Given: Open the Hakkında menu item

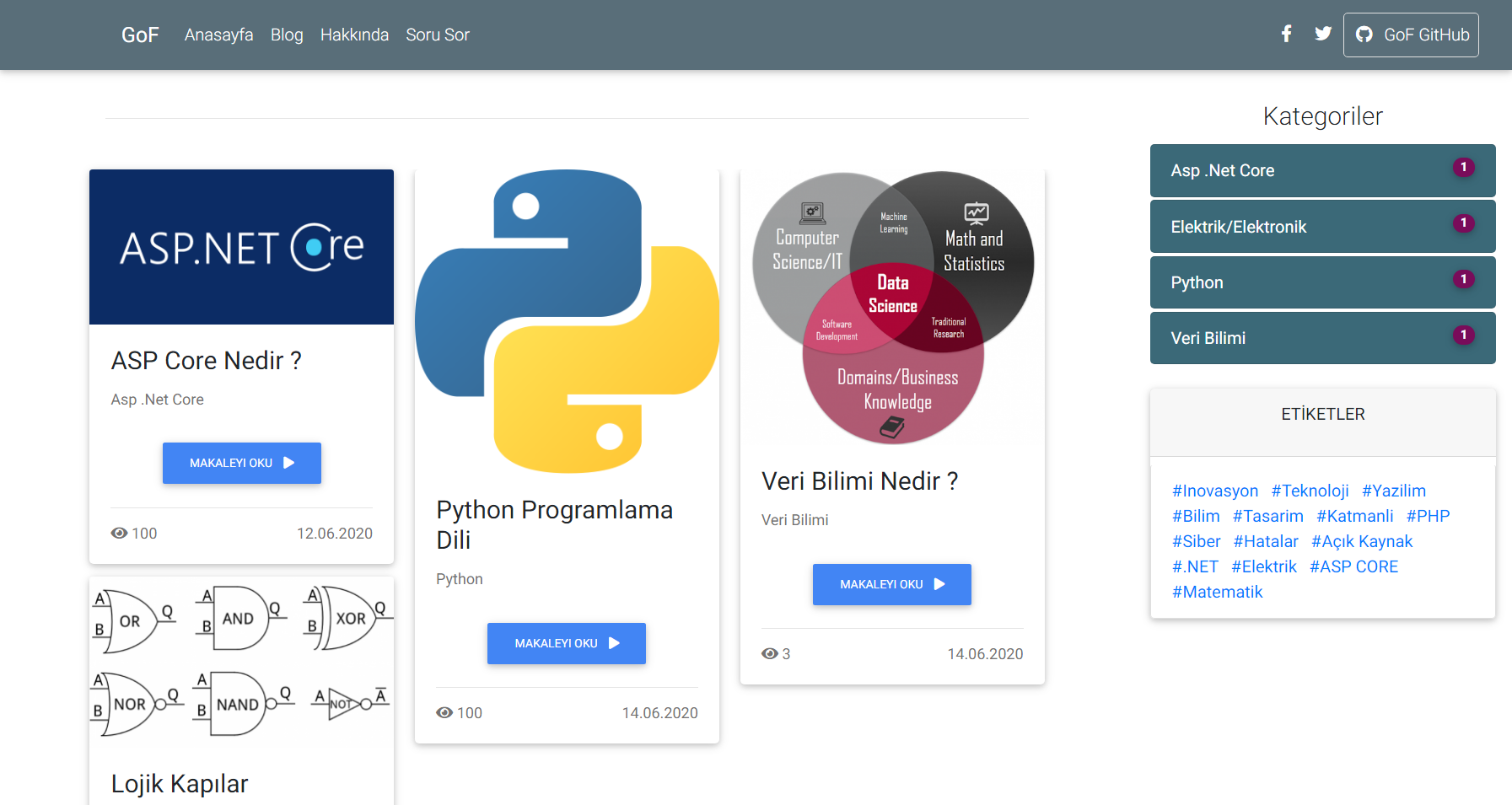Looking at the screenshot, I should (x=354, y=35).
